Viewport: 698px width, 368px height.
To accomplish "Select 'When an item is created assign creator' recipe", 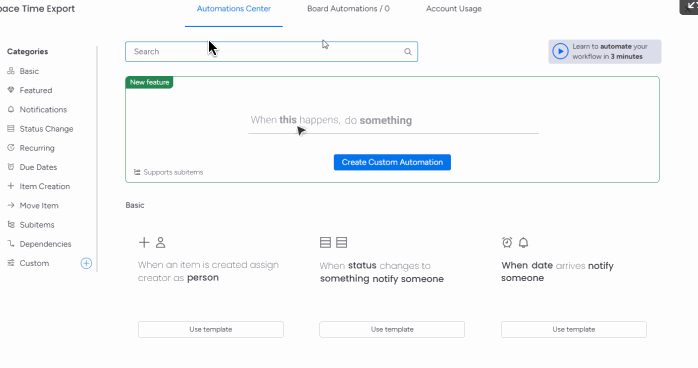I will (x=208, y=271).
